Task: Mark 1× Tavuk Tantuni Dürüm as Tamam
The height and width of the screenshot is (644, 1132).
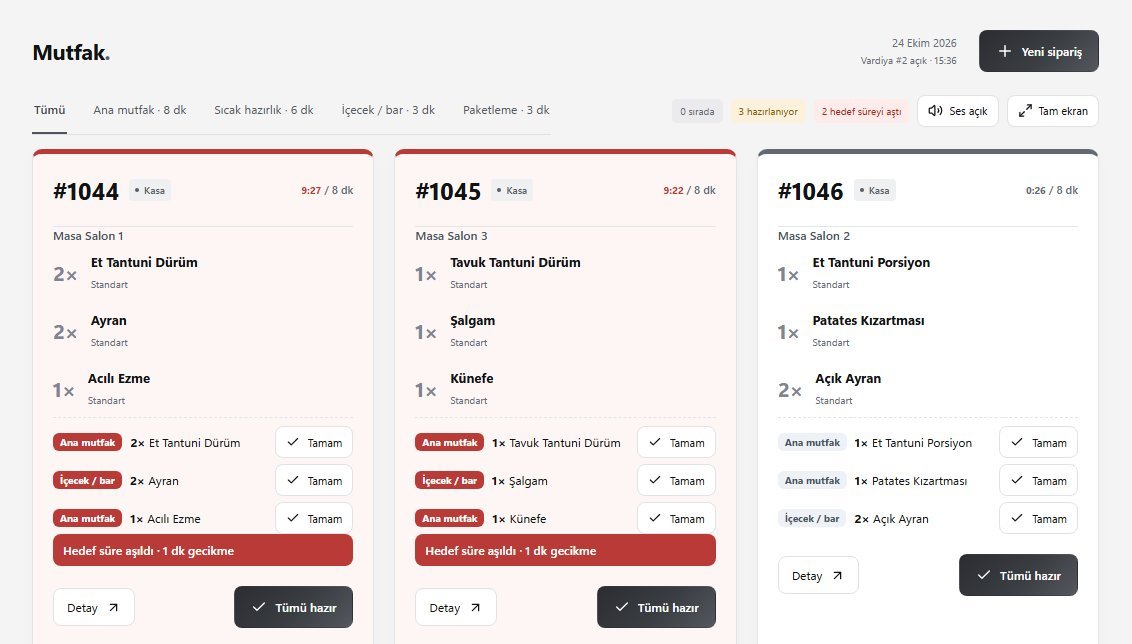Action: click(x=676, y=443)
